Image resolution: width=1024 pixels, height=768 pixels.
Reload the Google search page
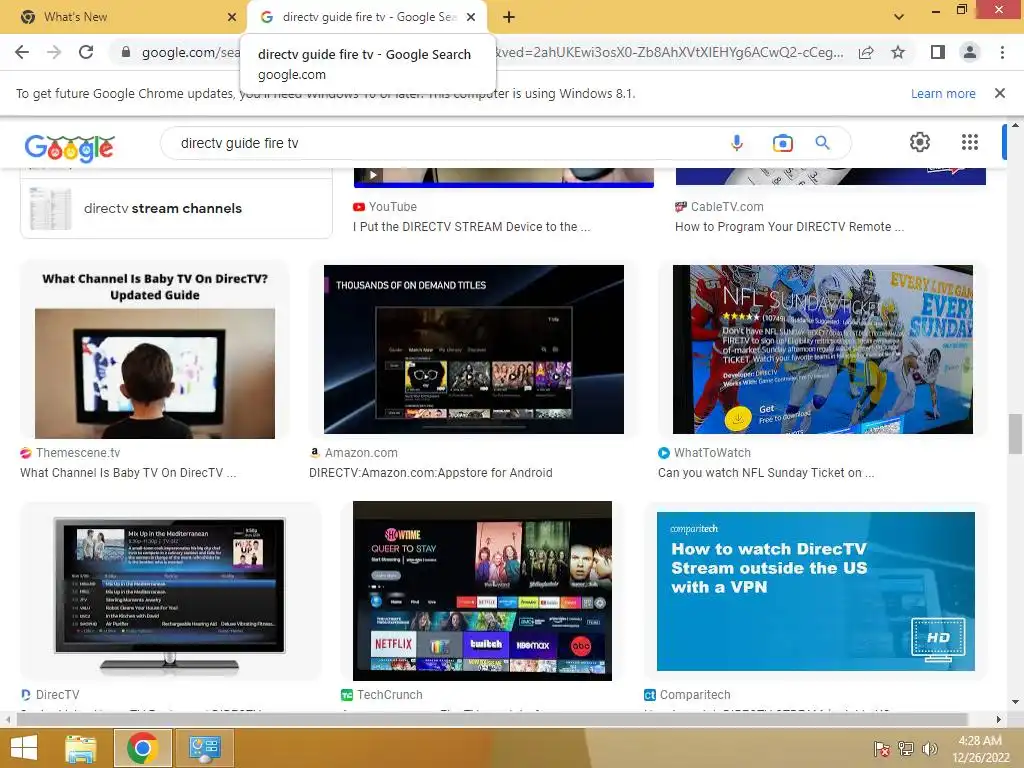point(86,52)
